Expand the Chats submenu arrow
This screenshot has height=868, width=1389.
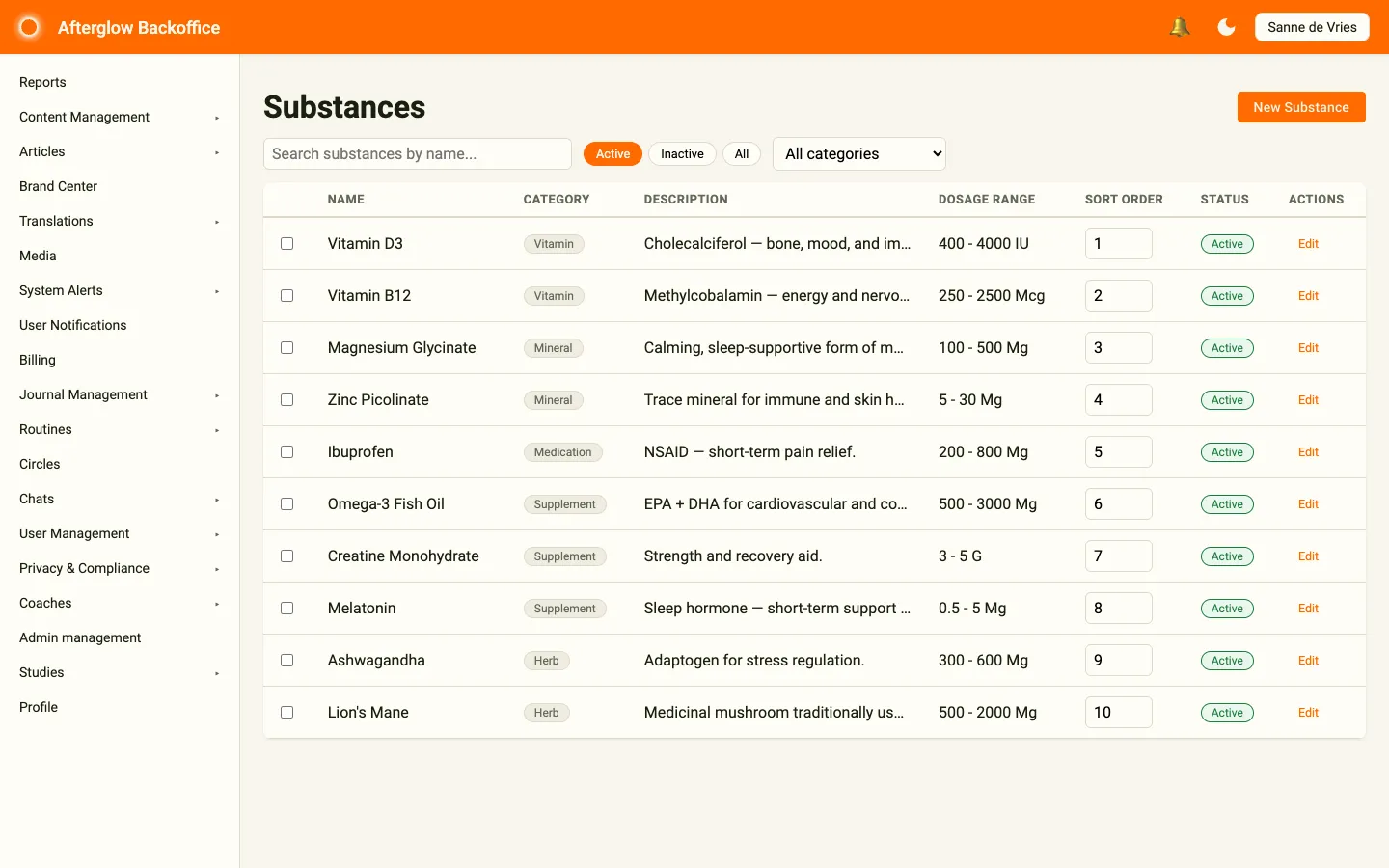(217, 500)
